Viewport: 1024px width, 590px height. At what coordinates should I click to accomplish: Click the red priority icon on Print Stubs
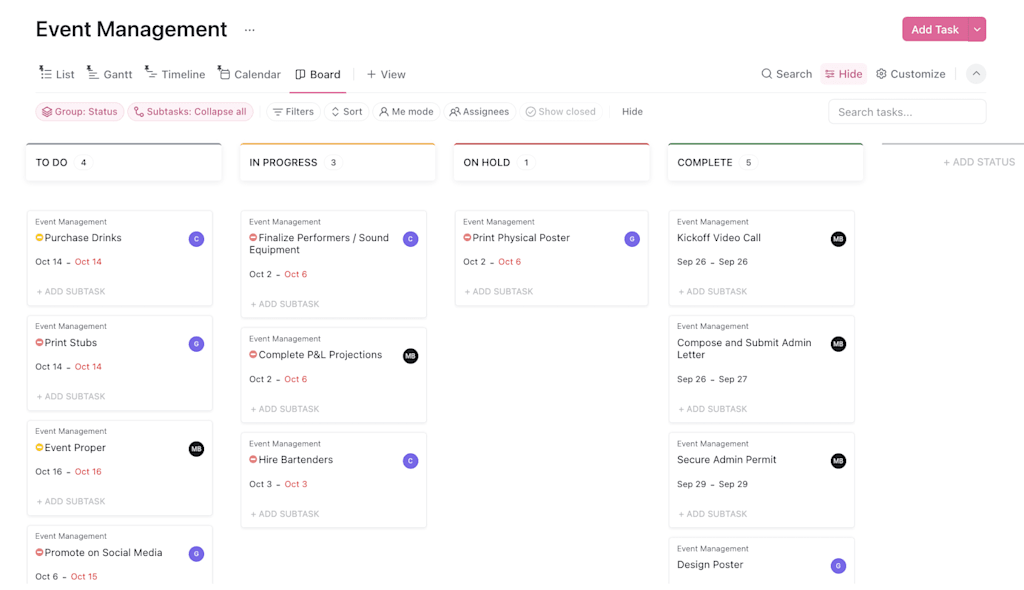(39, 342)
